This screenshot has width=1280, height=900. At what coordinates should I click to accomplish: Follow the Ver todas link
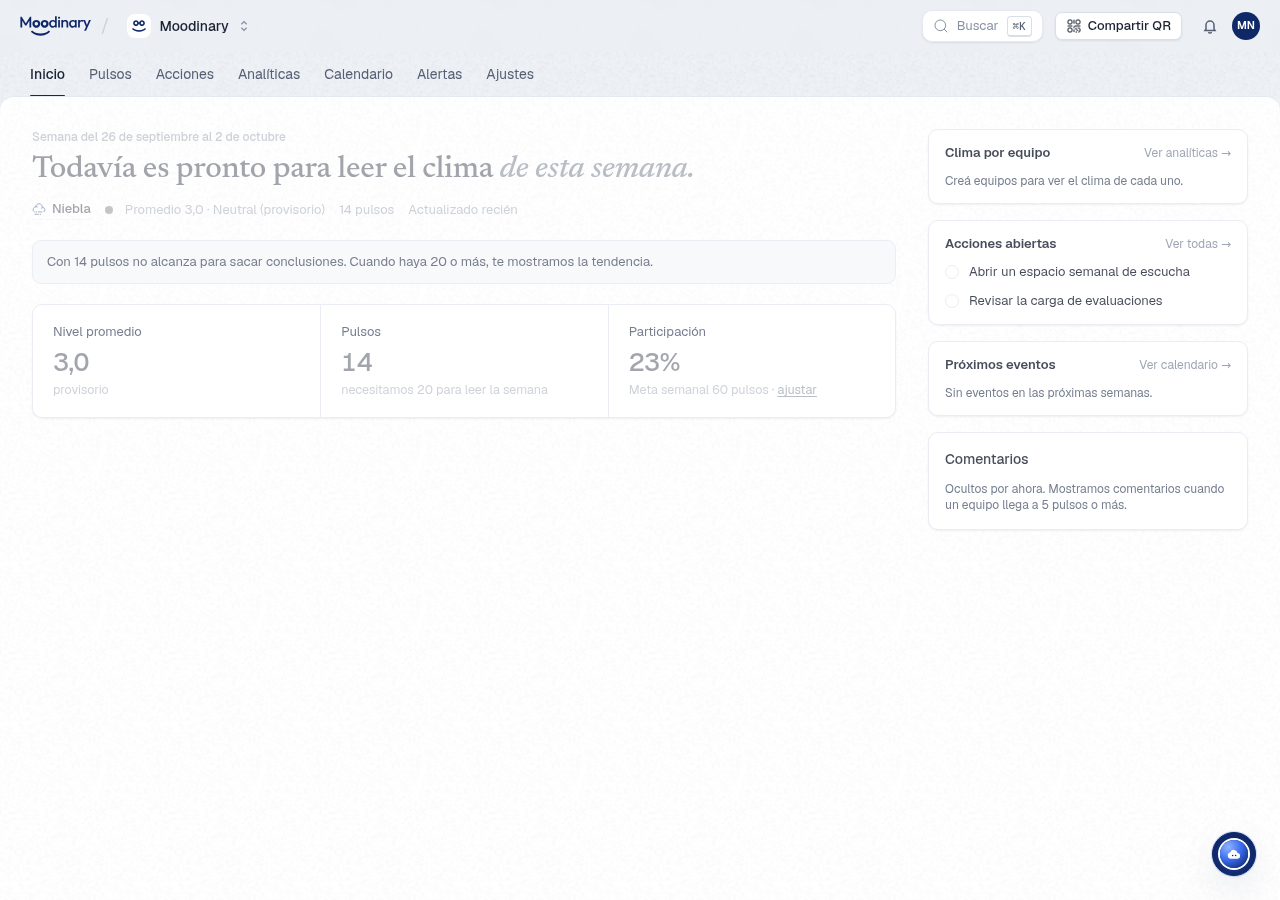tap(1198, 244)
